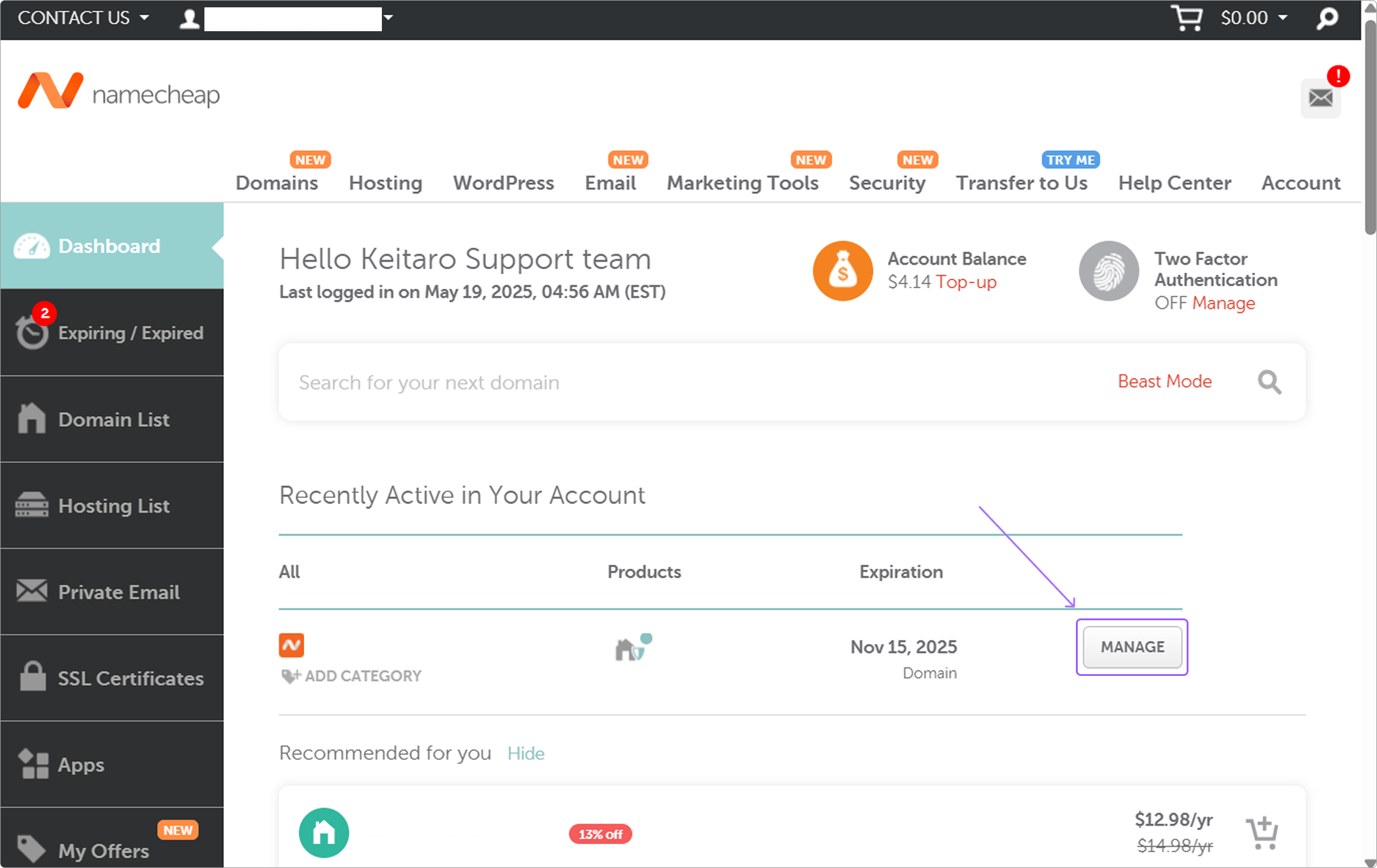
Task: Click the Beast Mode link
Action: (x=1165, y=381)
